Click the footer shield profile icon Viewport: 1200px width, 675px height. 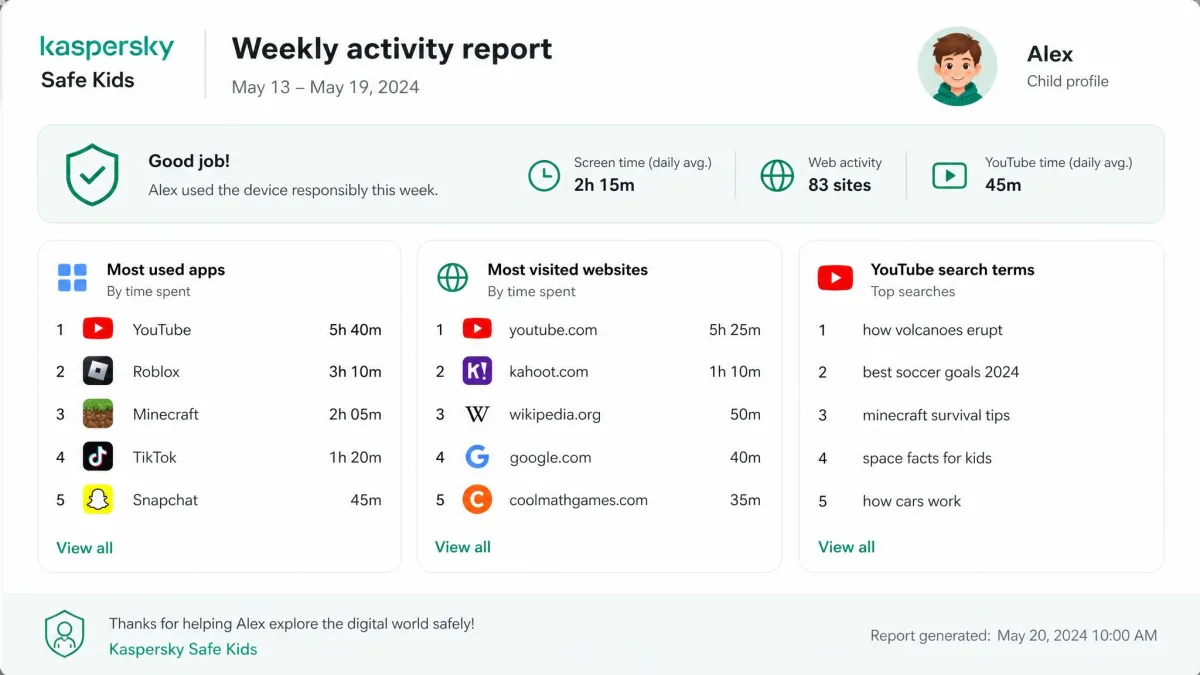[x=65, y=635]
